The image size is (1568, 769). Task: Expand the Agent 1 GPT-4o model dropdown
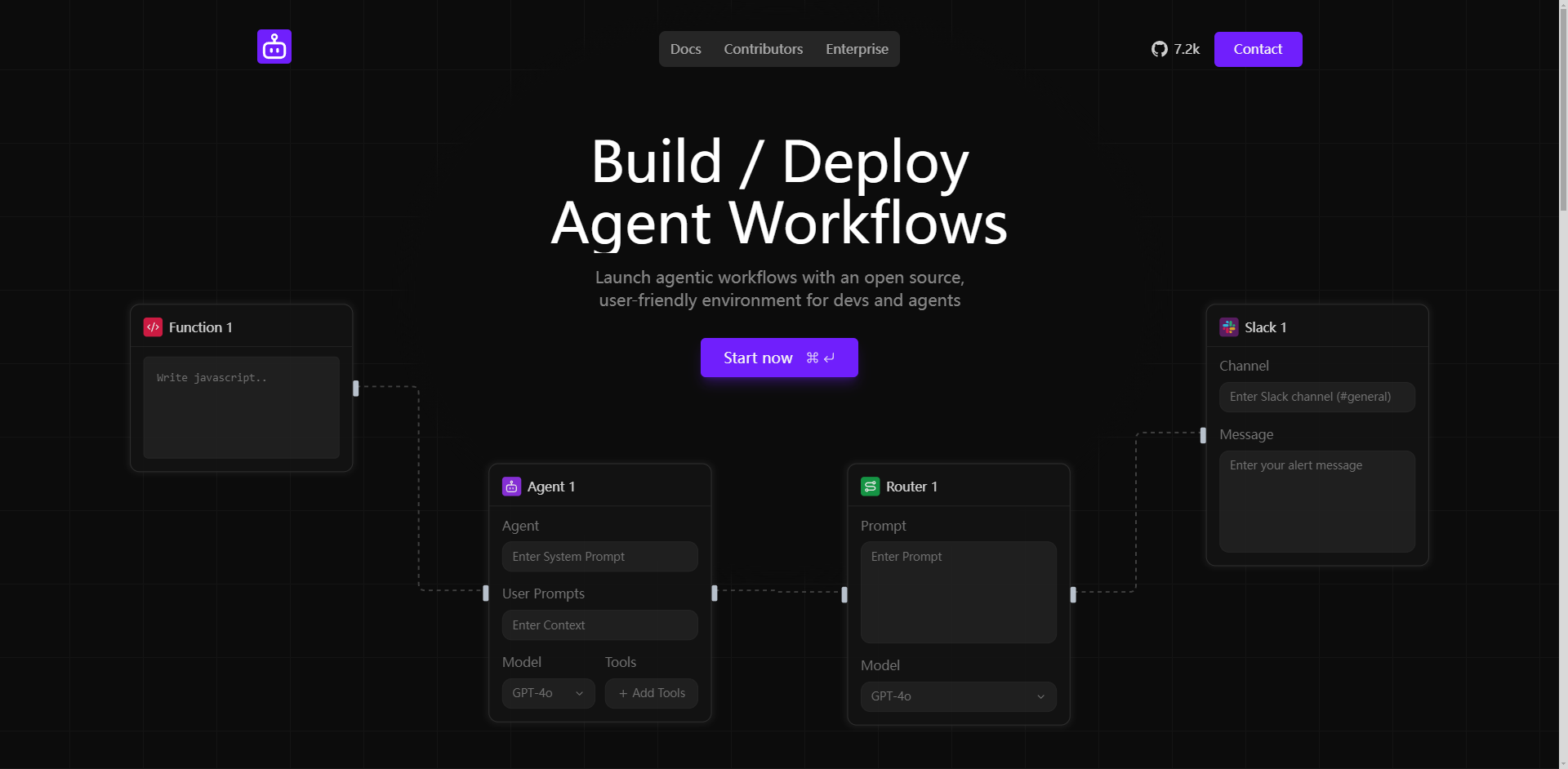[x=548, y=693]
